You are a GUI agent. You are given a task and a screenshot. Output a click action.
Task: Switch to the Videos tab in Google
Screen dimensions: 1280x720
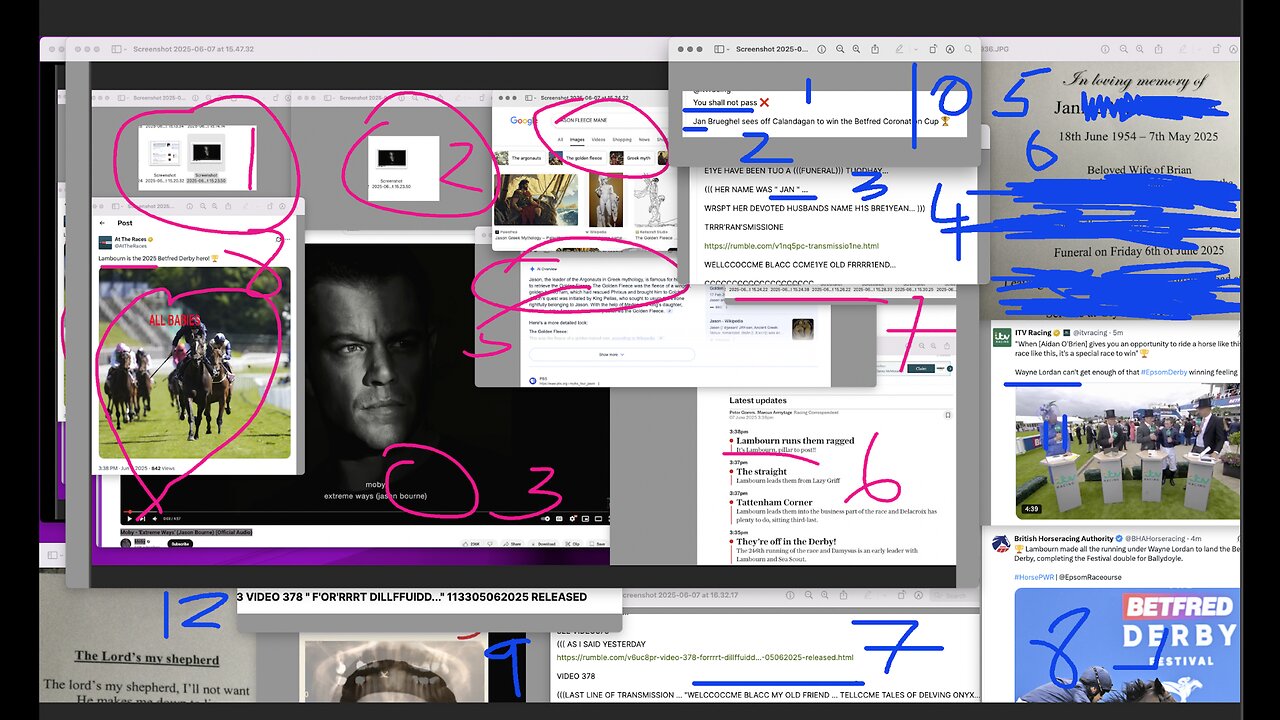pos(598,140)
